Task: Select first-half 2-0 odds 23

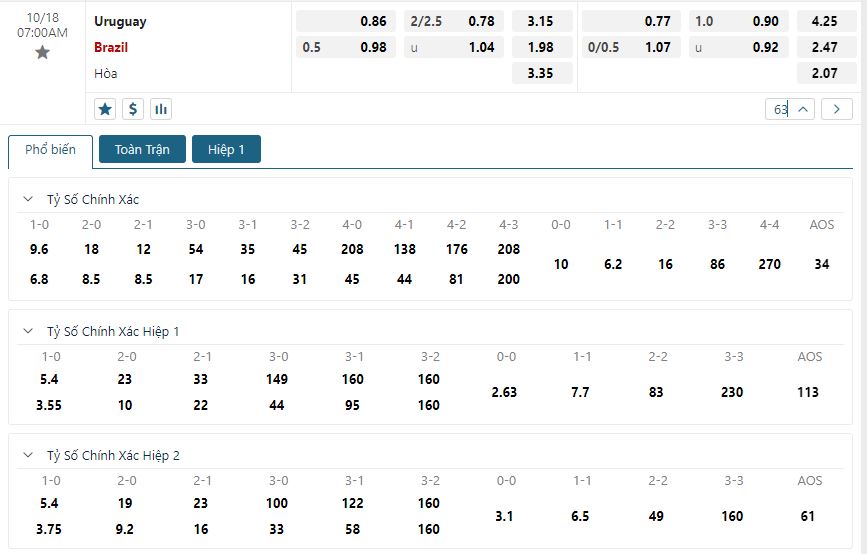Action: 125,379
